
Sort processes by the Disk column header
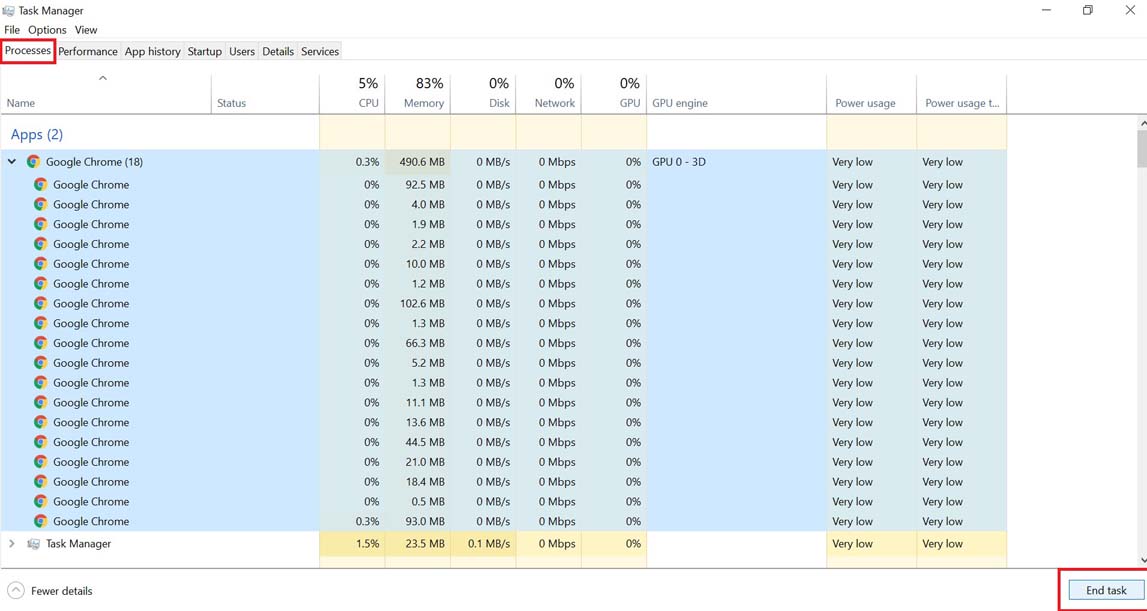click(x=483, y=94)
